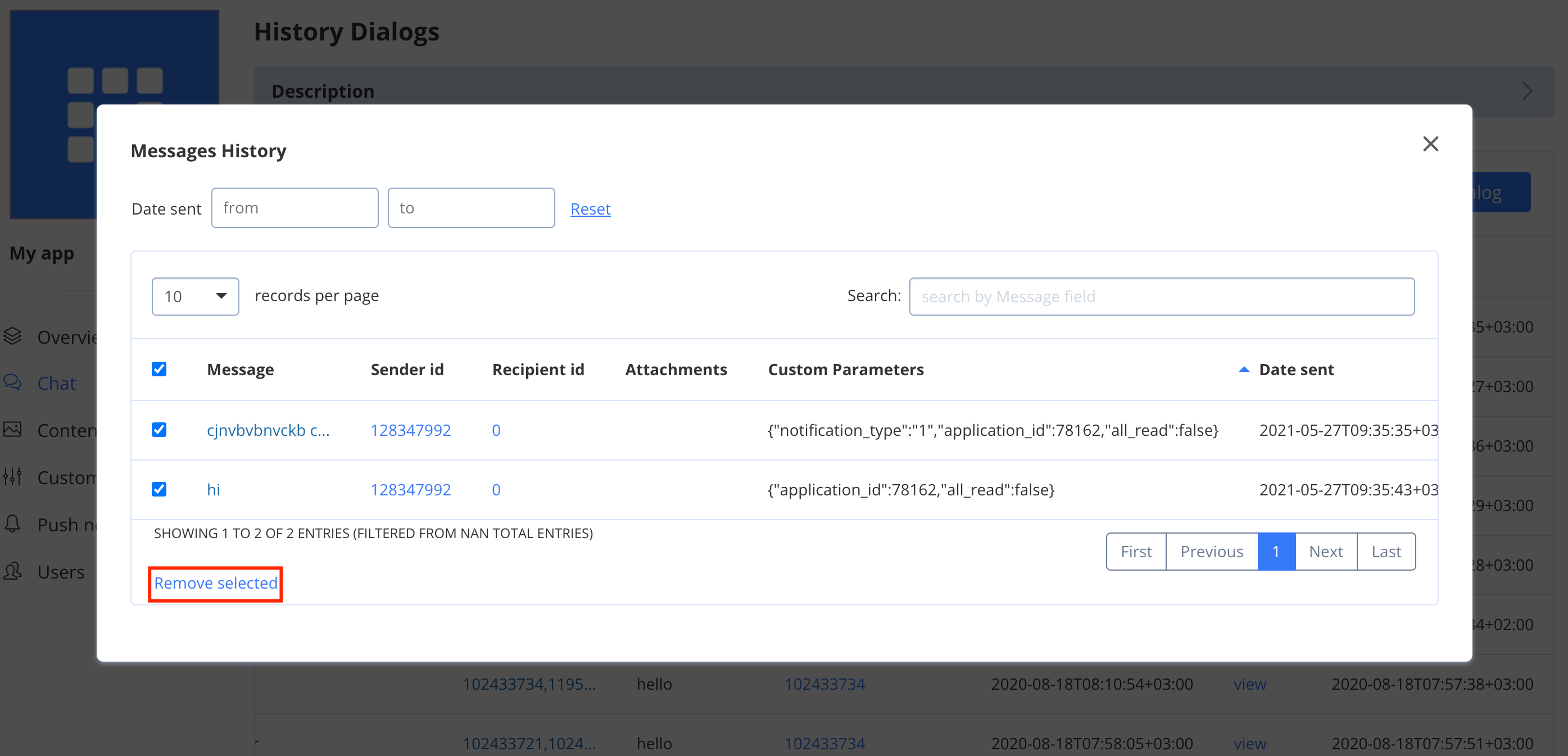Open the records per page dropdown
Image resolution: width=1568 pixels, height=756 pixels.
[195, 297]
